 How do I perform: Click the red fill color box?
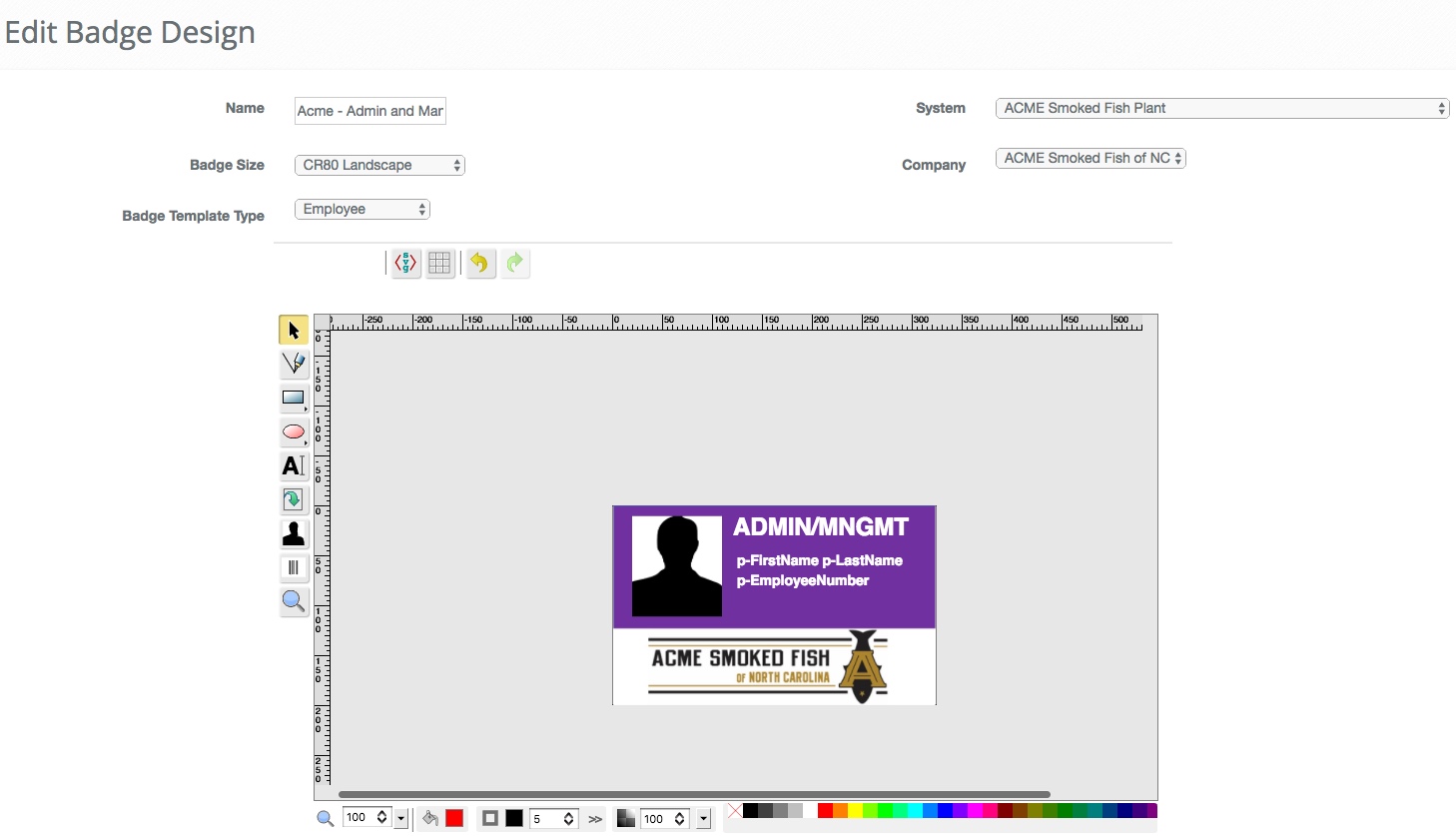454,818
